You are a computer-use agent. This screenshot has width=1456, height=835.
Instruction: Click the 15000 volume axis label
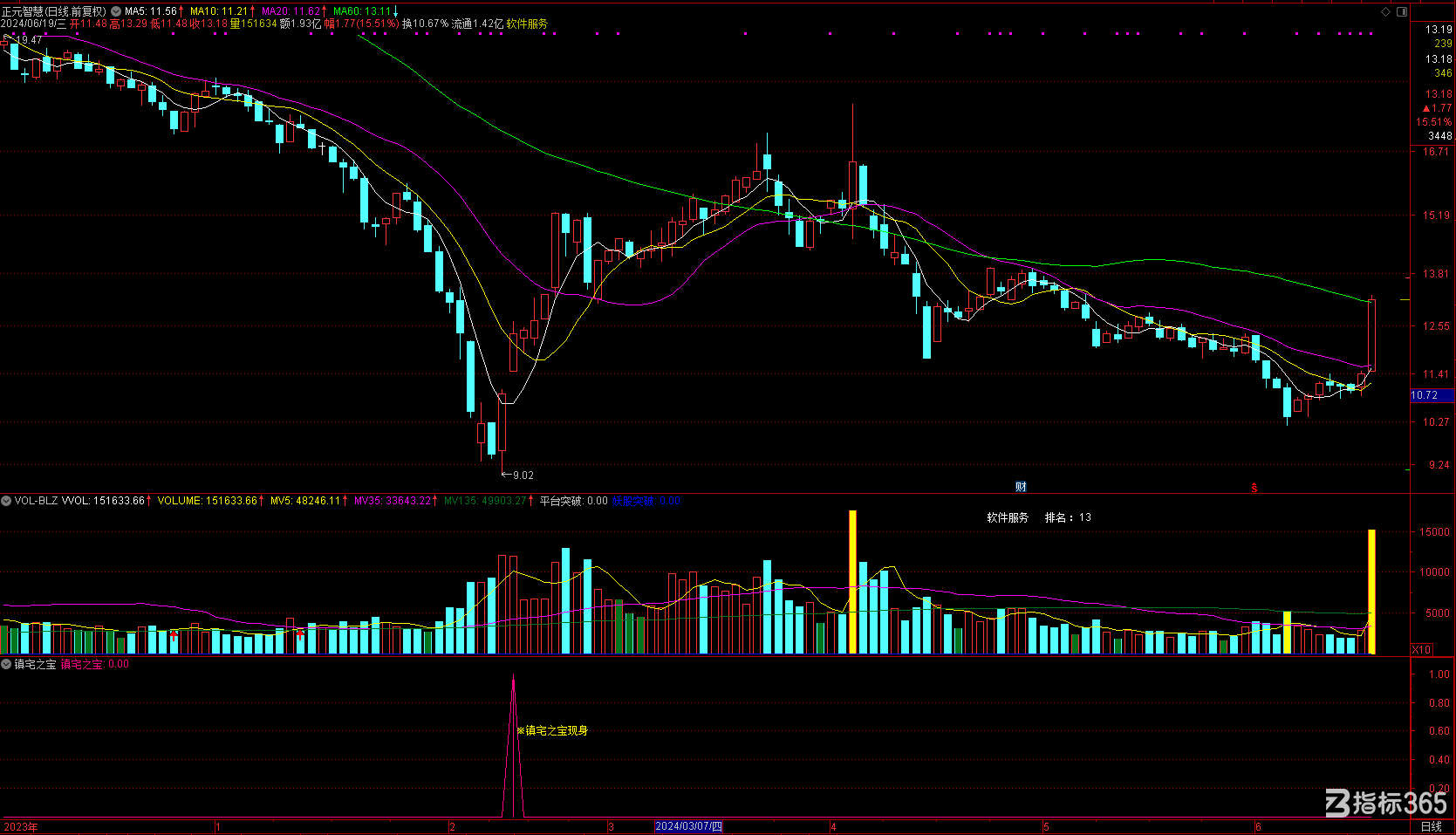click(x=1435, y=532)
